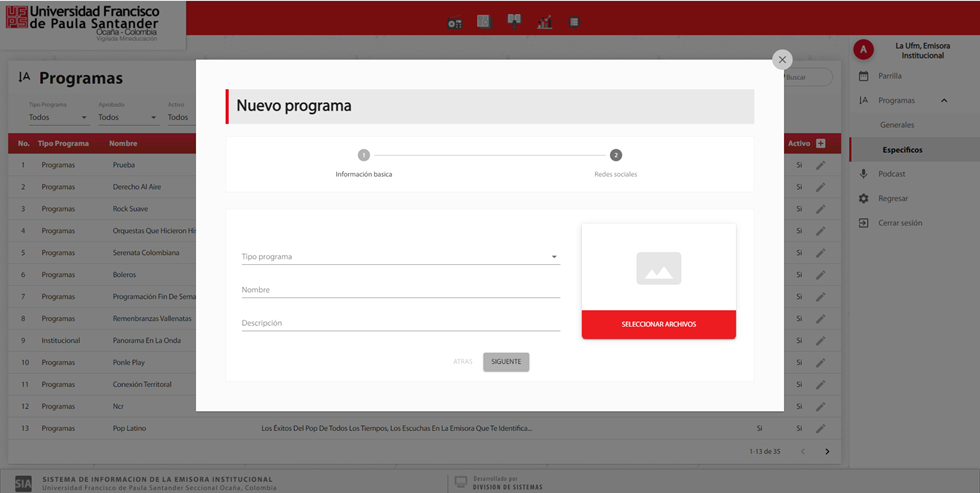980x493 pixels.
Task: Click the book with microphone icon
Action: coord(514,21)
